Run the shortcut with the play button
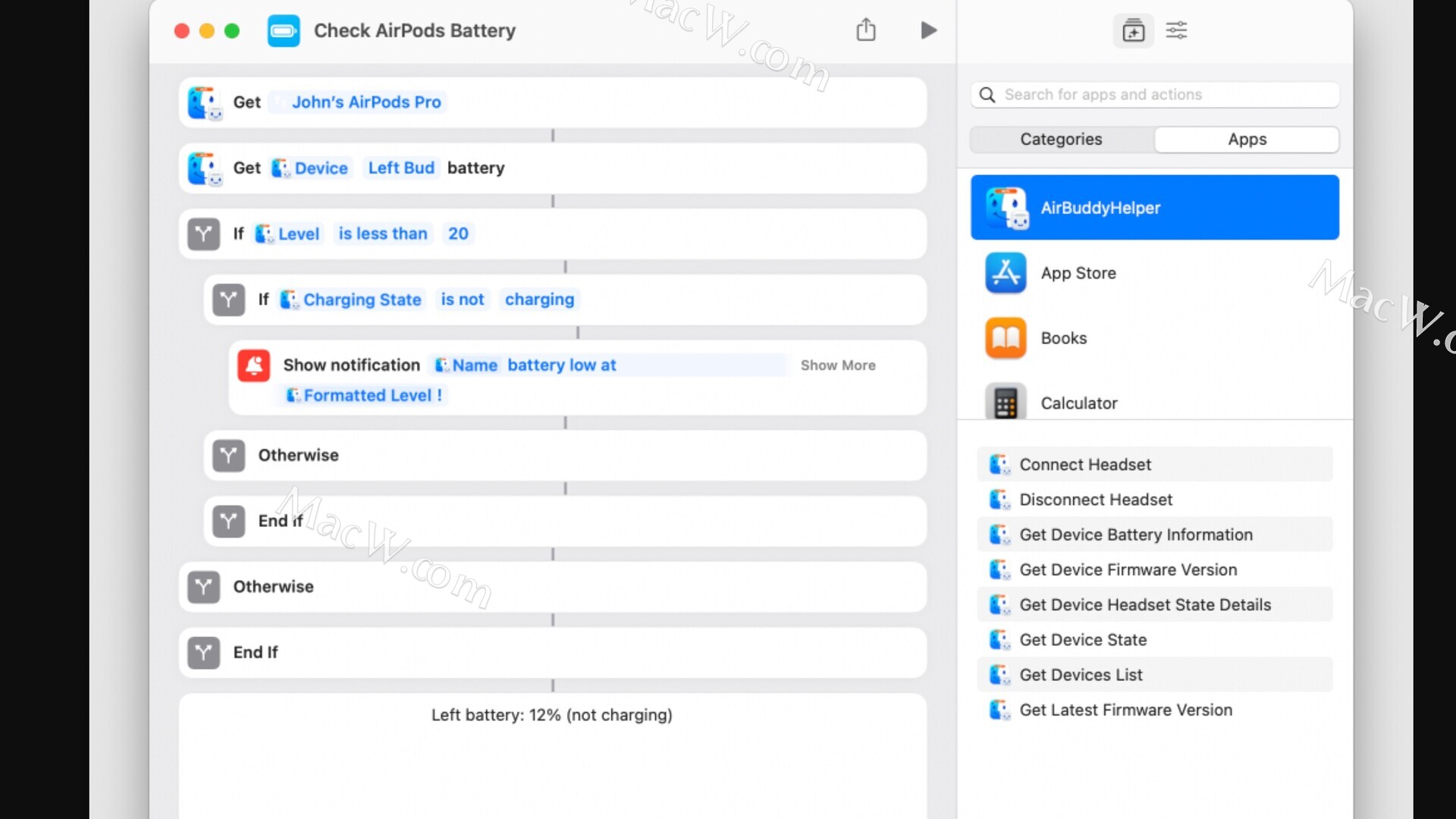 coord(928,30)
